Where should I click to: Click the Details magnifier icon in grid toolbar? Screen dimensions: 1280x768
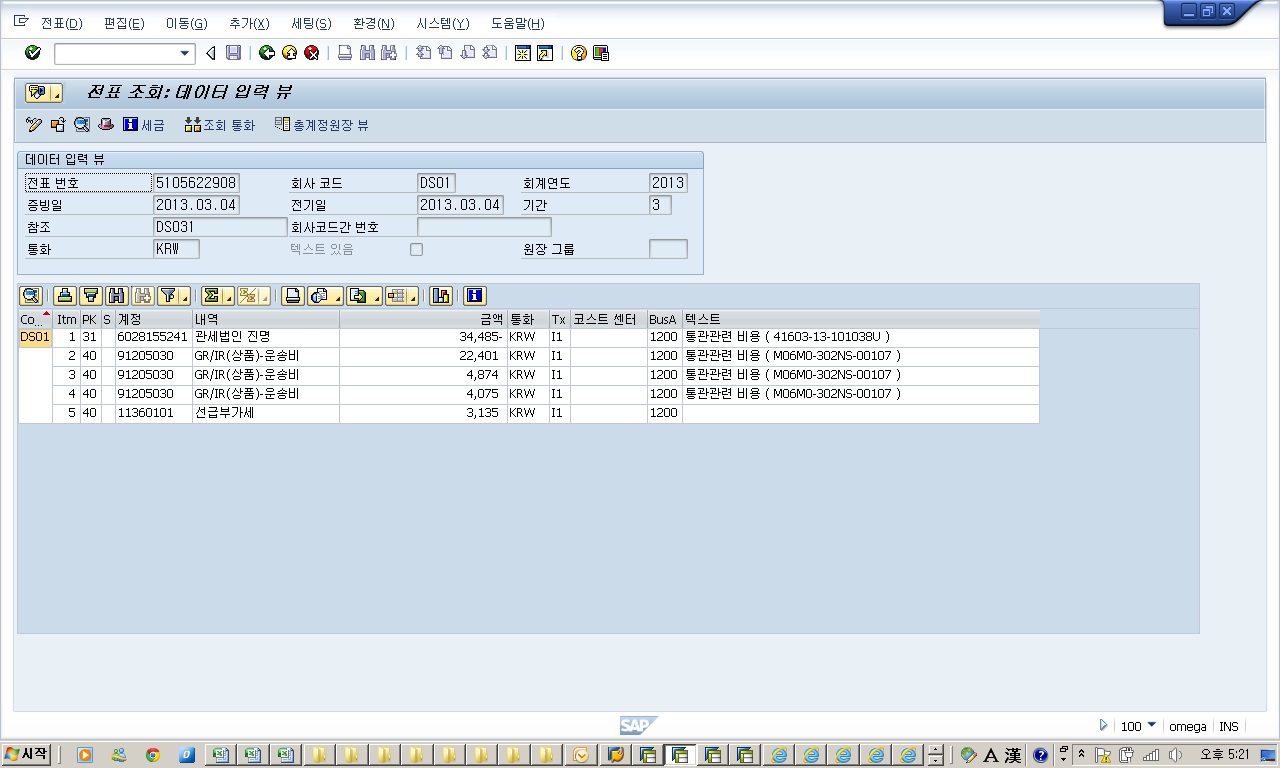coord(30,295)
